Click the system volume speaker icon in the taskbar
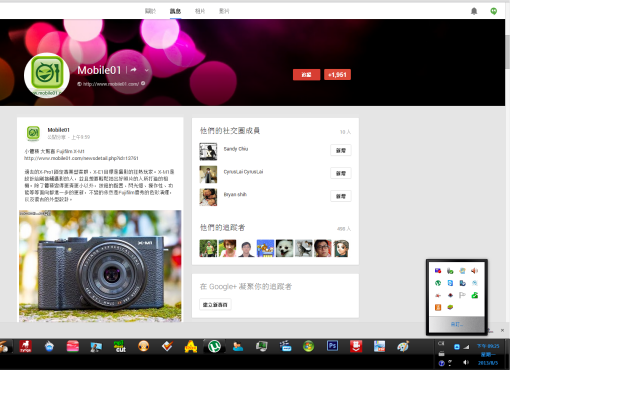 tap(466, 362)
